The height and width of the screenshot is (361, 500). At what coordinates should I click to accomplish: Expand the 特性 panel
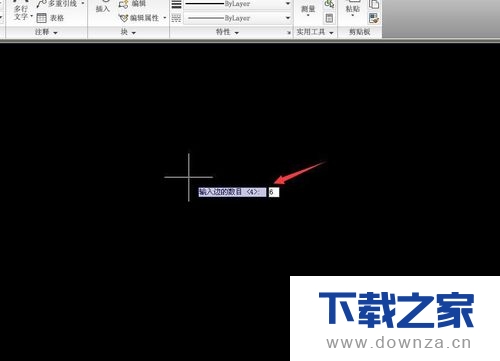227,32
